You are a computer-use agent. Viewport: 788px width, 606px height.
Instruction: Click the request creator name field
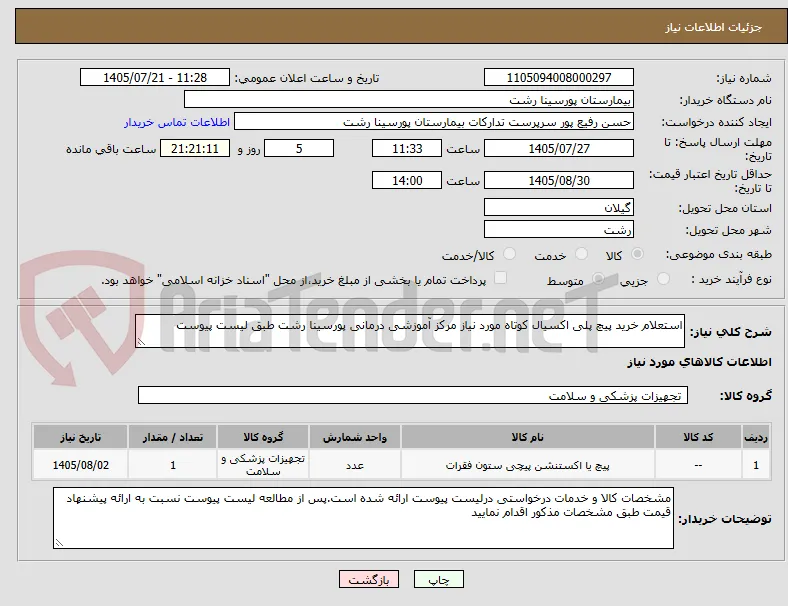(x=434, y=122)
